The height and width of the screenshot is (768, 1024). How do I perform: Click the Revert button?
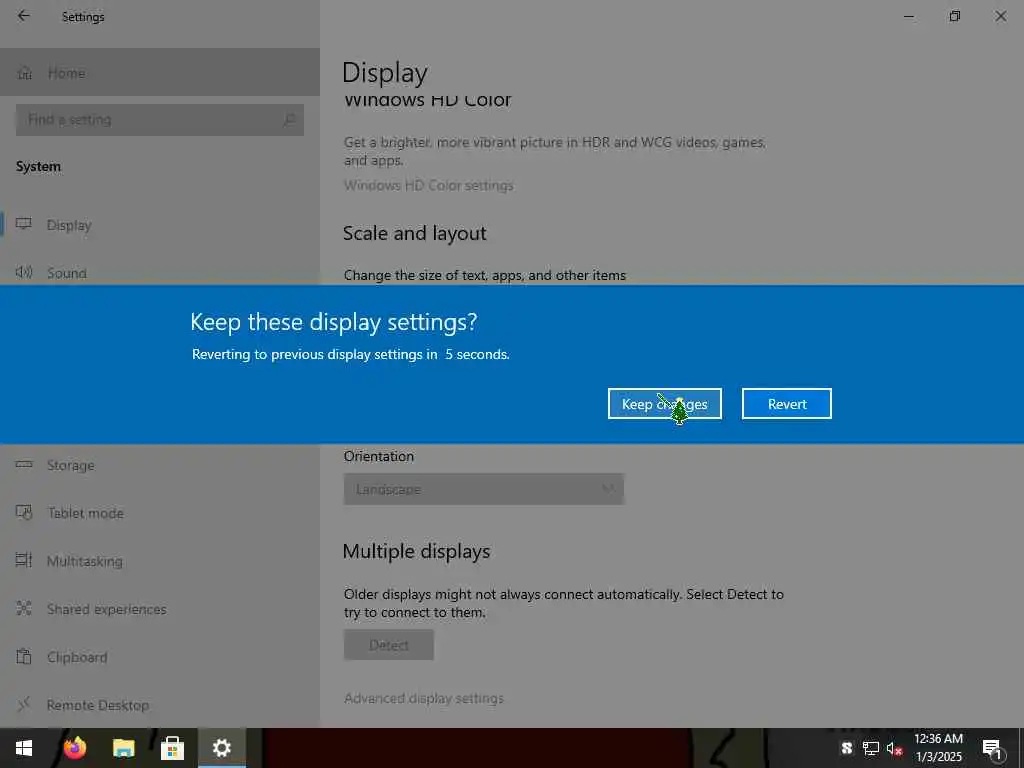pyautogui.click(x=786, y=404)
